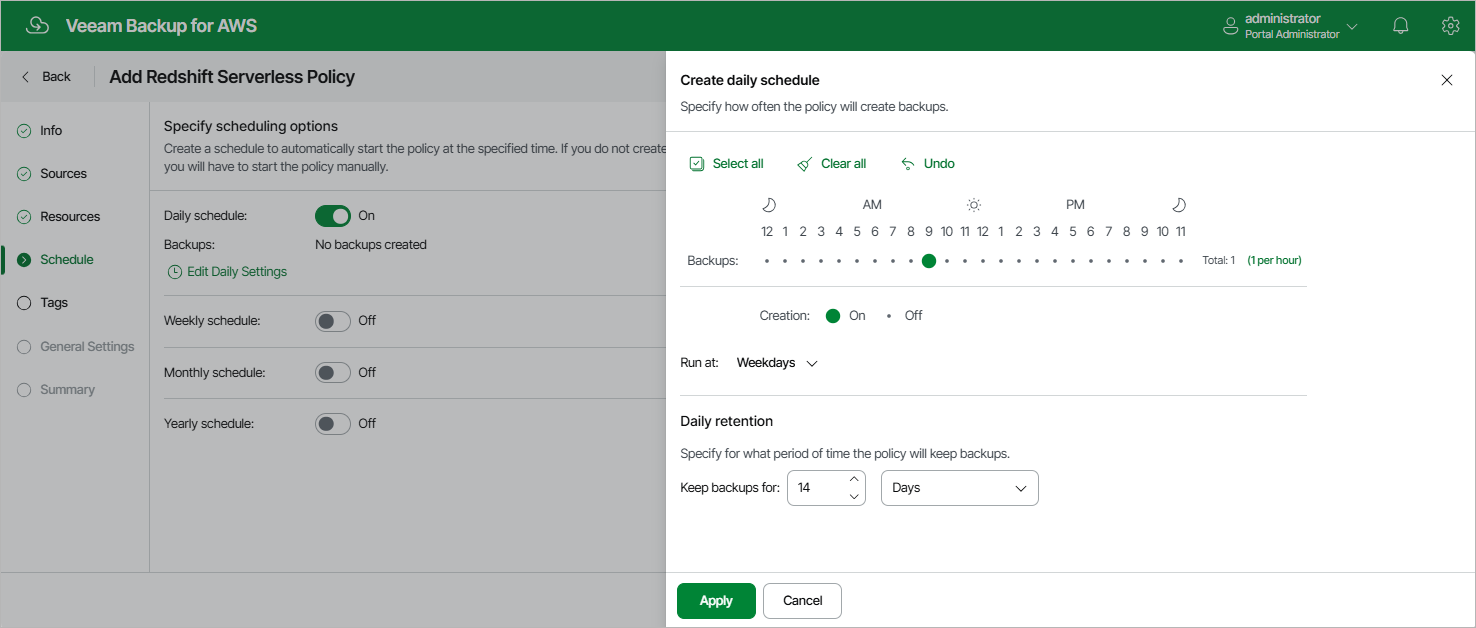Click the night moon icon above 11 PM
The height and width of the screenshot is (628, 1476).
click(1179, 205)
